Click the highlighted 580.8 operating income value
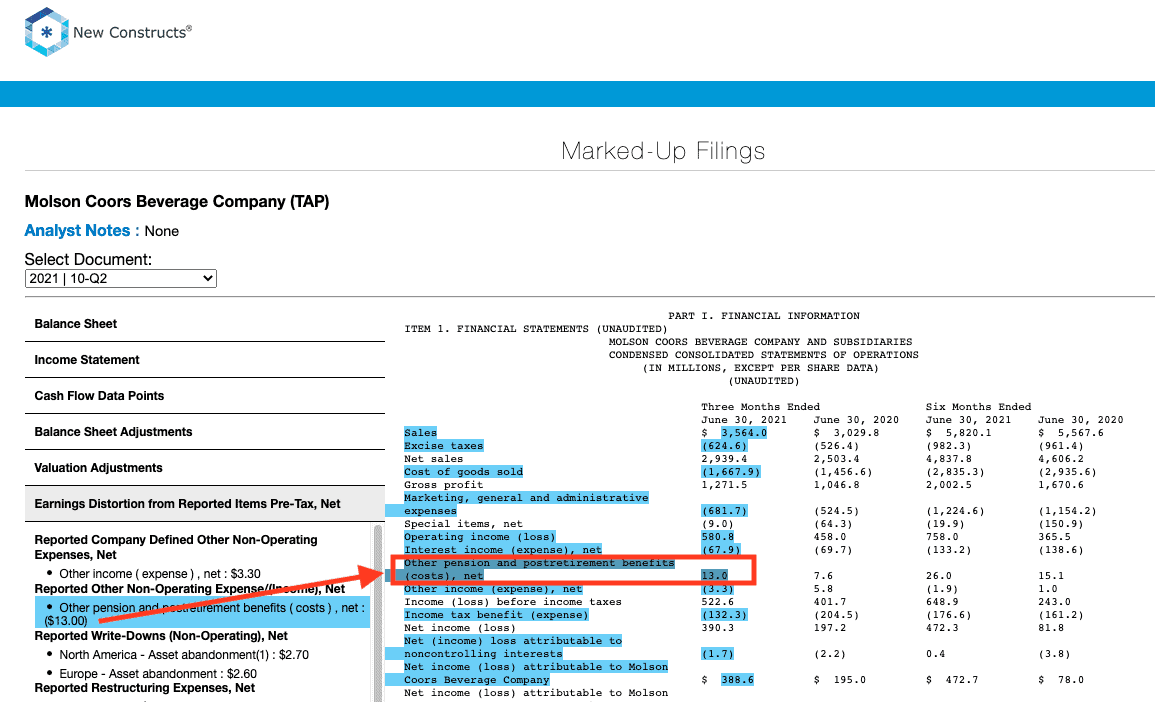 718,537
